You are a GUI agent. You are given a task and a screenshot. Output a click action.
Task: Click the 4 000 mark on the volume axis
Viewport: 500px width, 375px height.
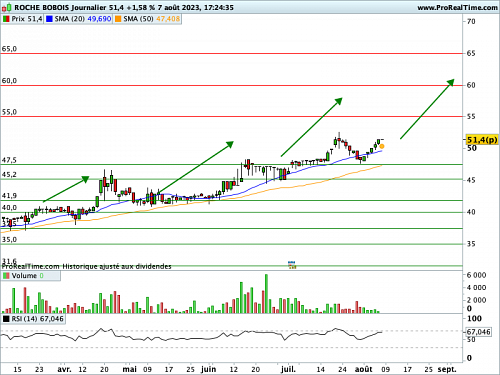[476, 287]
